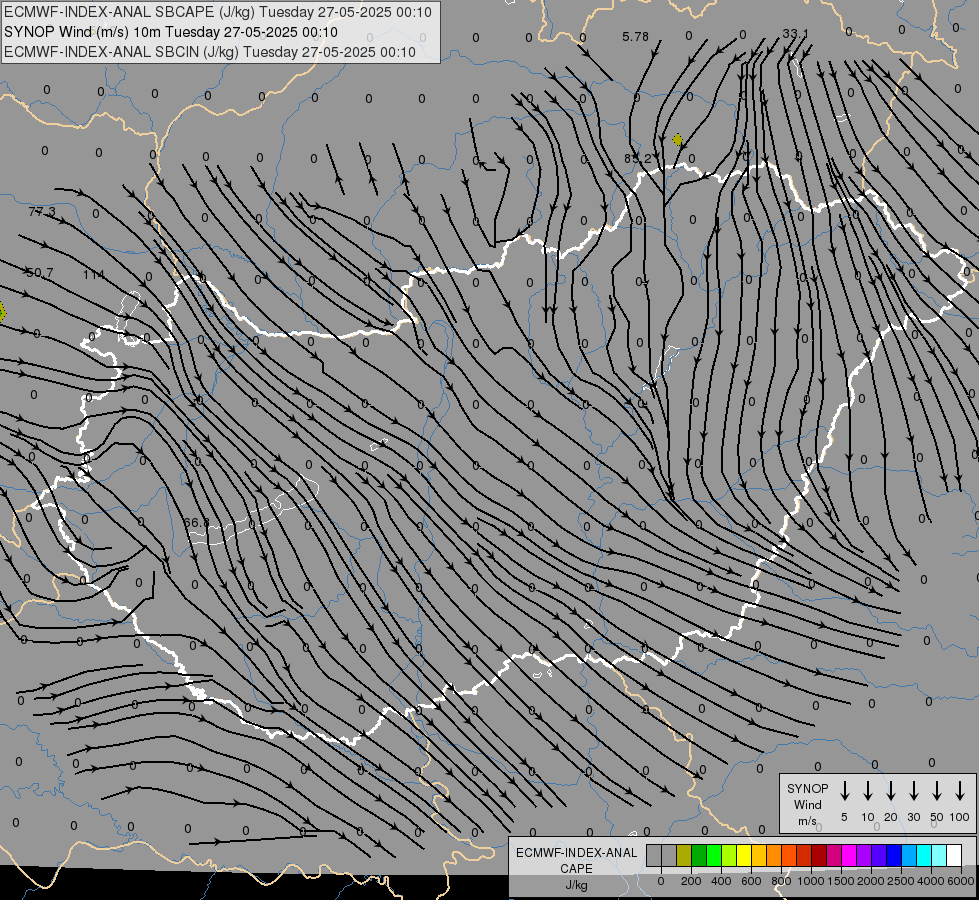Click the 114 value on map
Image resolution: width=979 pixels, height=900 pixels.
pyautogui.click(x=94, y=274)
